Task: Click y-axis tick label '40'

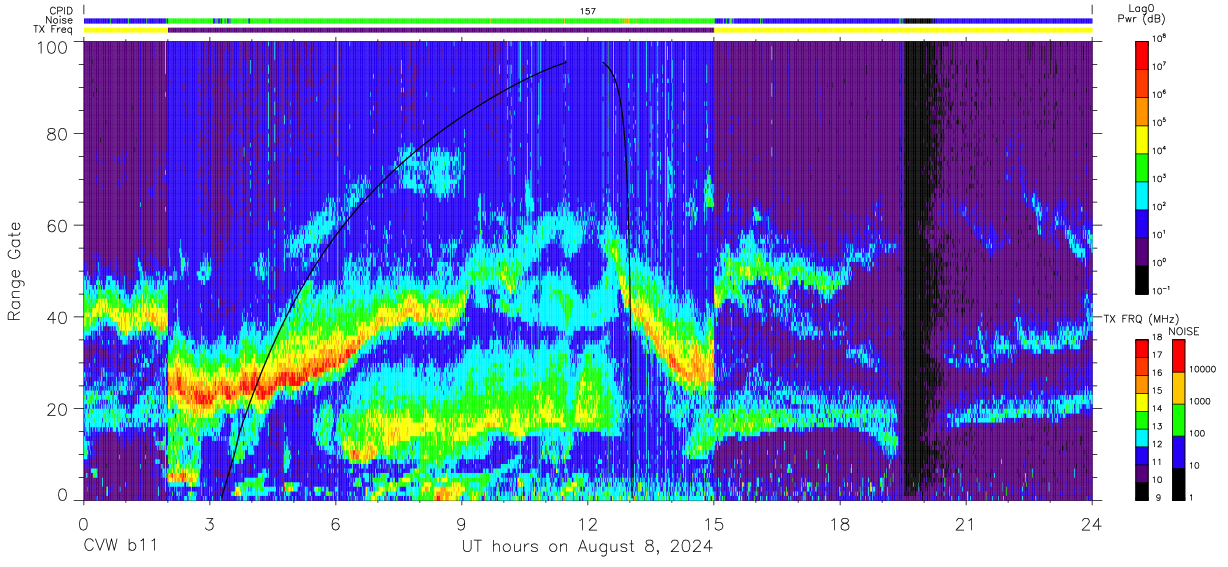Action: 58,317
